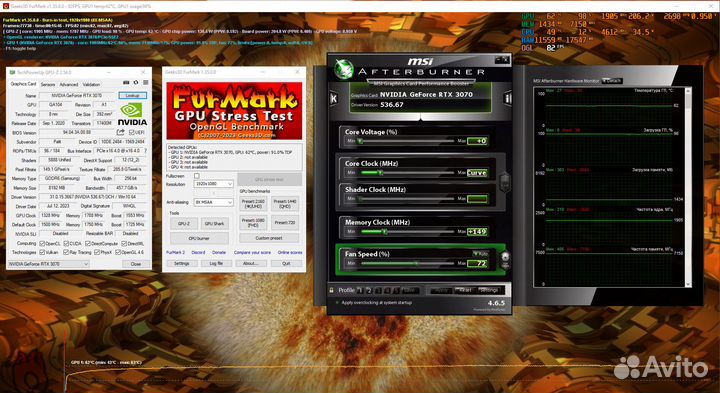Click the GPU-Z refresh icon
The image size is (720, 393).
coord(136,83)
